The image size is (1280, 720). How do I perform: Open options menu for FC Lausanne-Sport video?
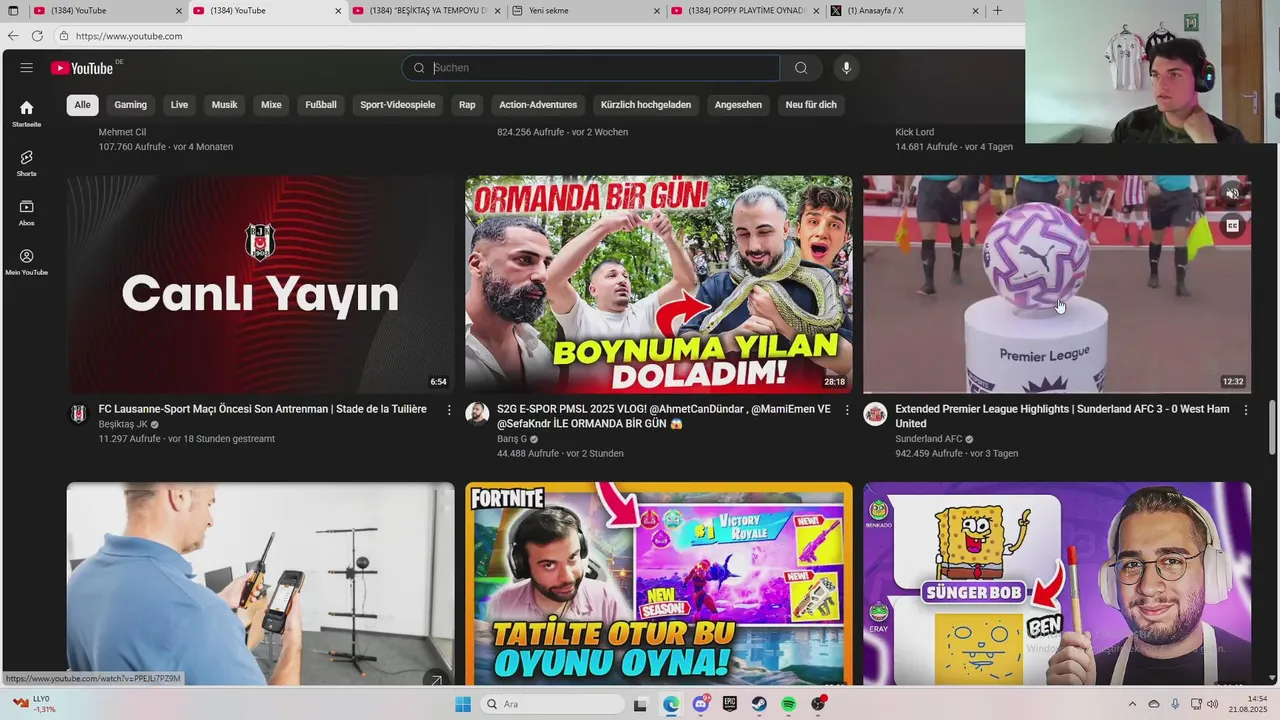449,410
